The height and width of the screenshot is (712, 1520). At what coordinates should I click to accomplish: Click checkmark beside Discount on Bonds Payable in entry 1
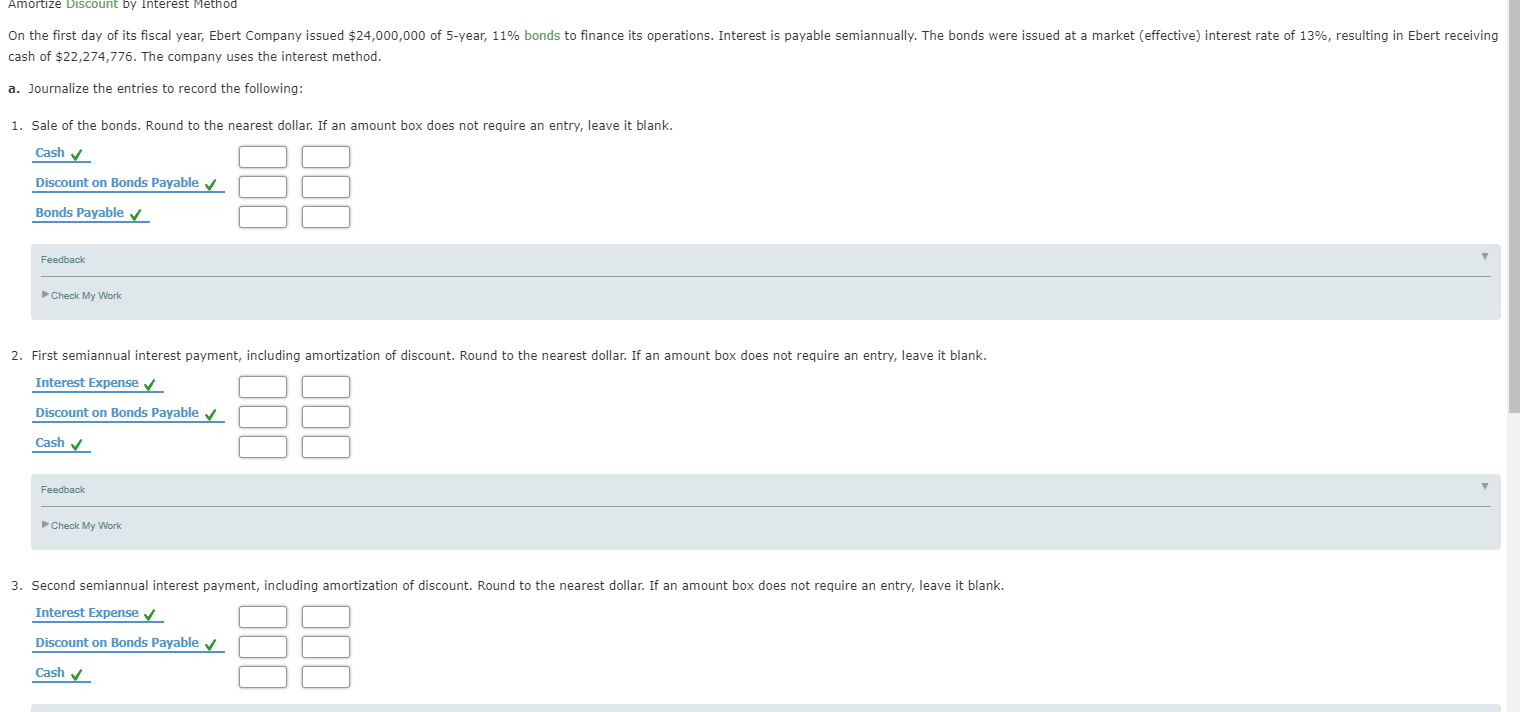point(210,183)
